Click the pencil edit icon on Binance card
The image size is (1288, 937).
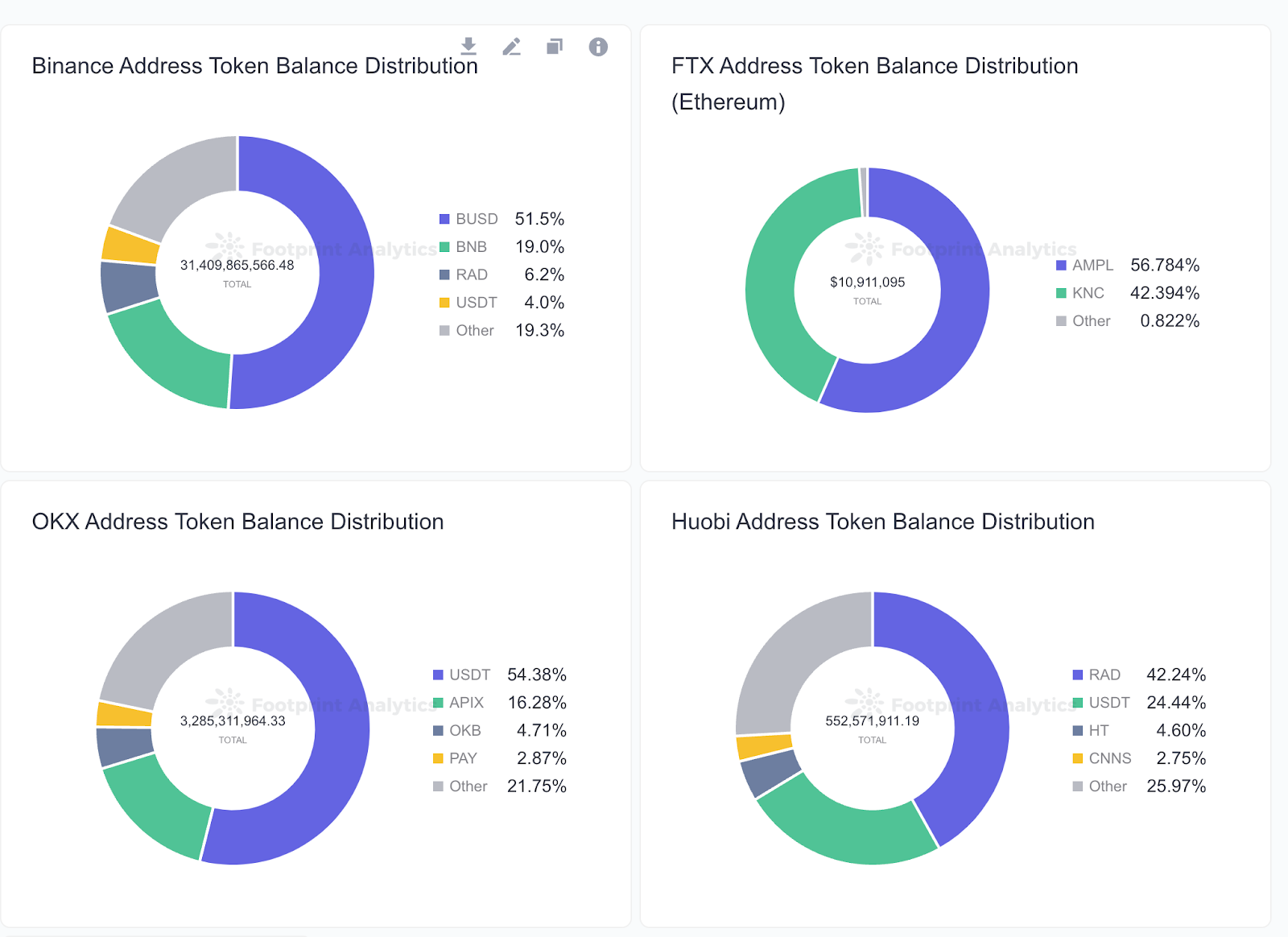pos(512,47)
